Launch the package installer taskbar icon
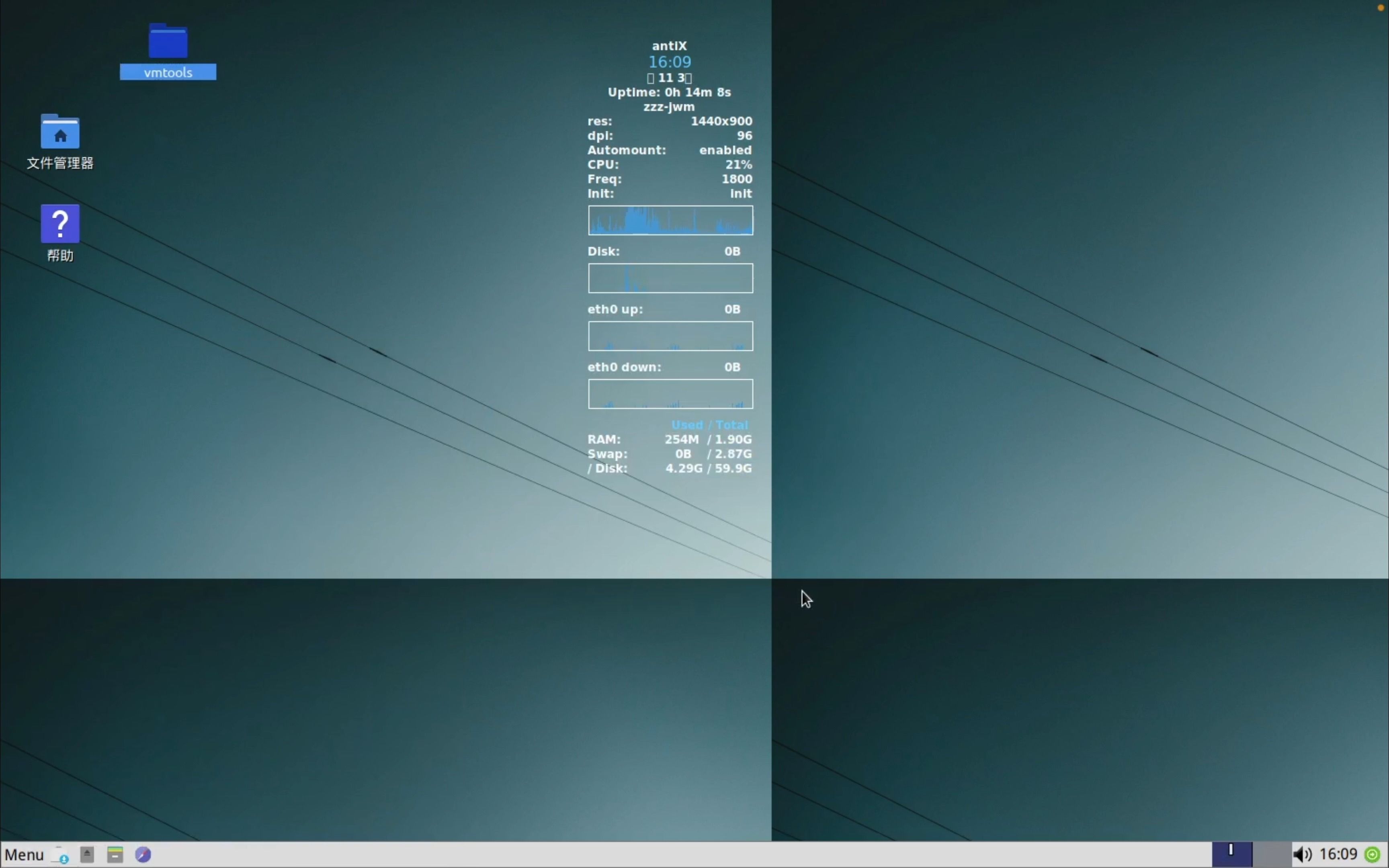Viewport: 1389px width, 868px height. pyautogui.click(x=60, y=855)
